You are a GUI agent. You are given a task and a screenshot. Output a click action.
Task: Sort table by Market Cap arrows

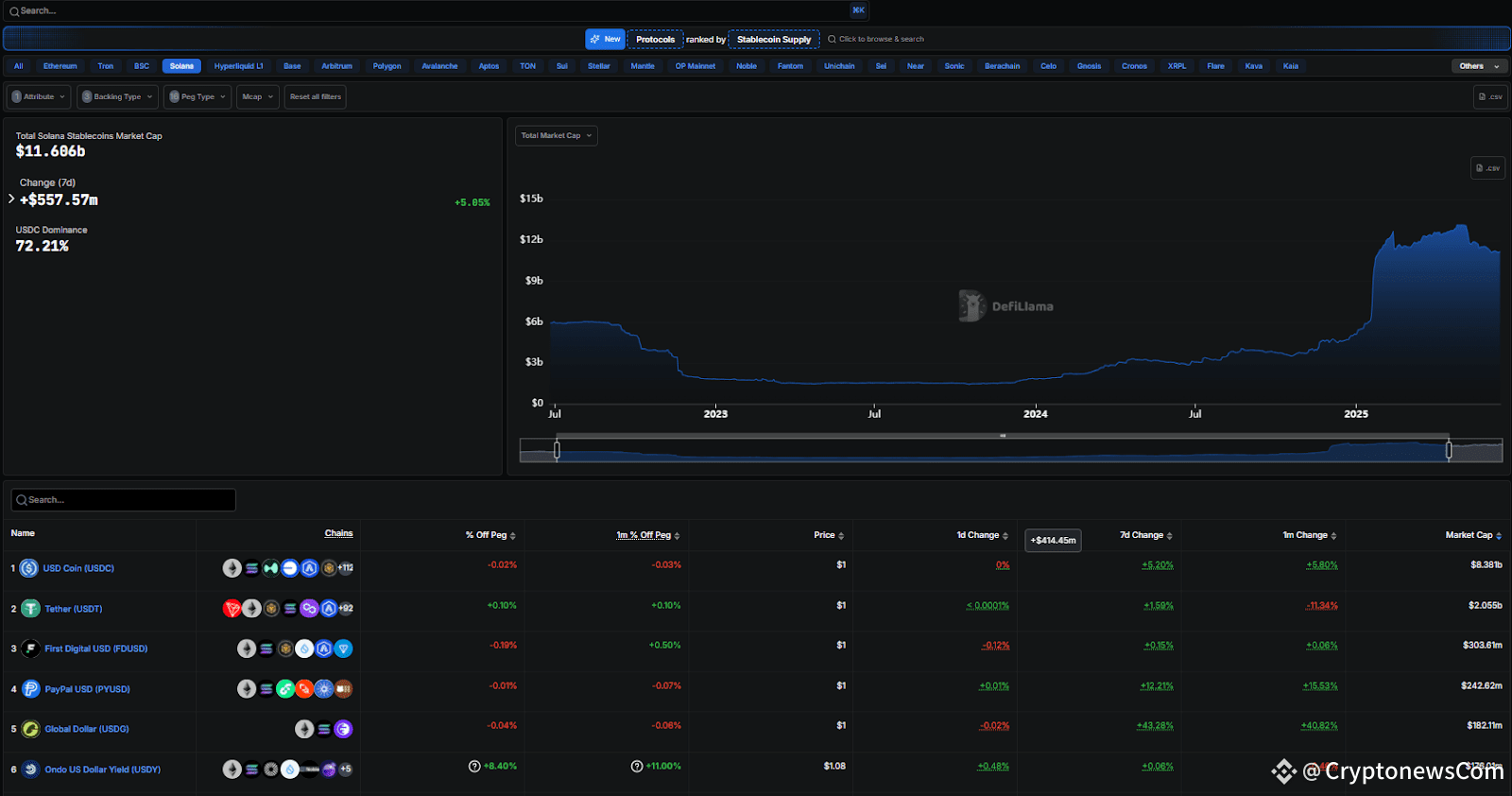1499,536
